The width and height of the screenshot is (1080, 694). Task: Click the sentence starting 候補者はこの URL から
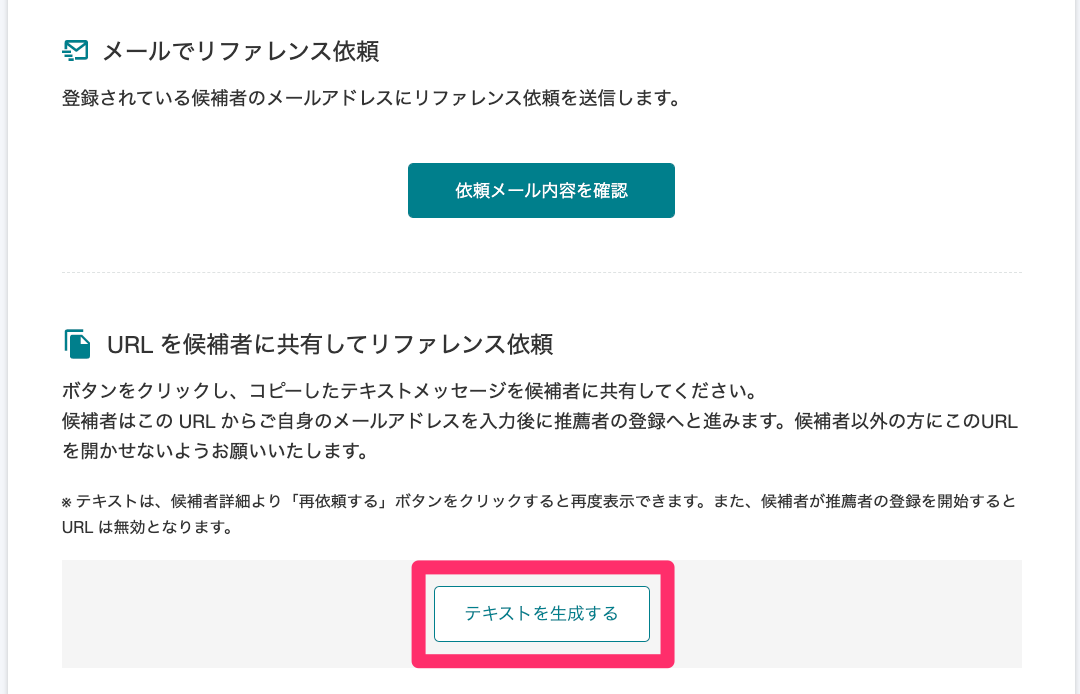coord(427,421)
